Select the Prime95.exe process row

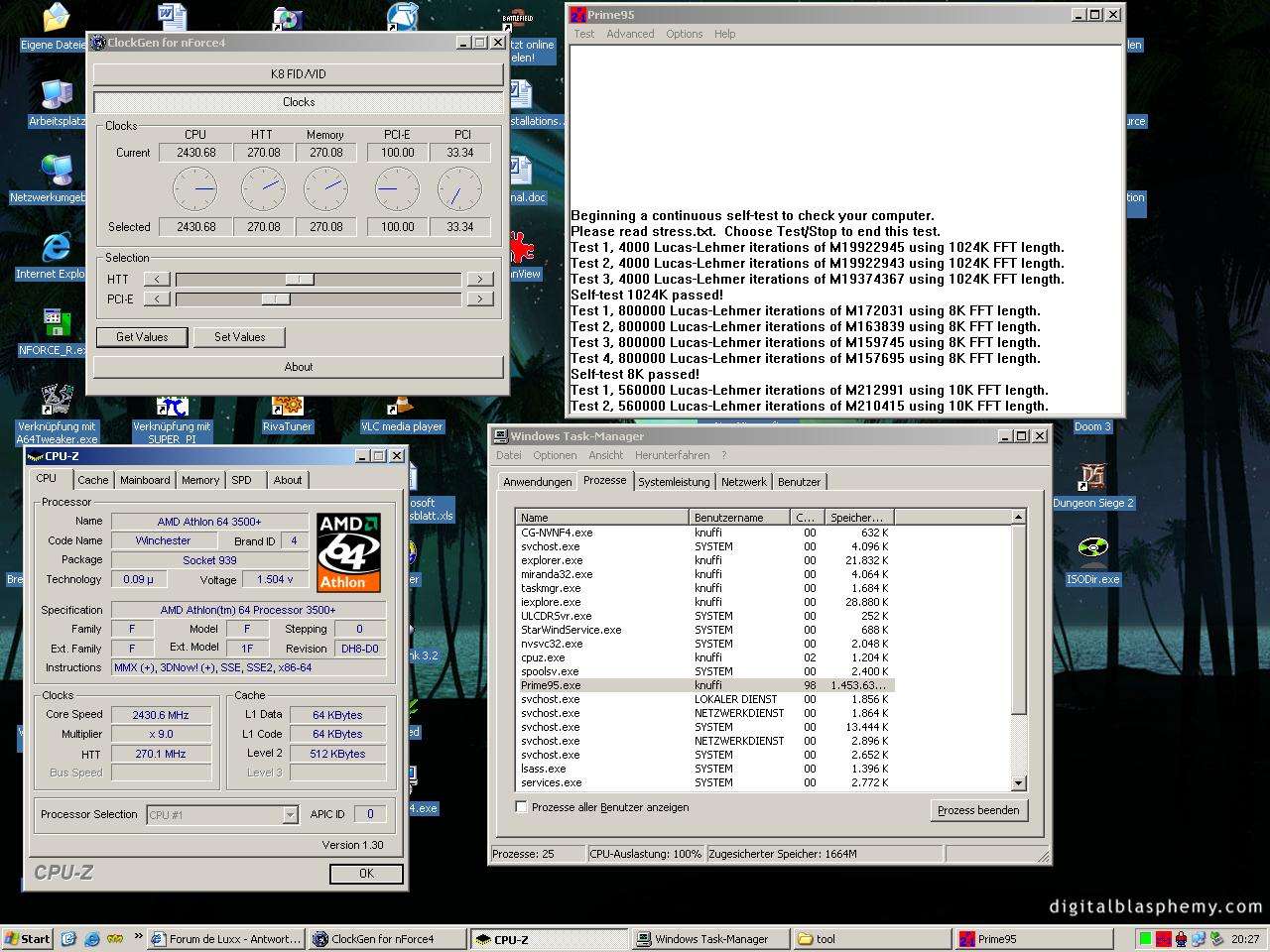704,685
